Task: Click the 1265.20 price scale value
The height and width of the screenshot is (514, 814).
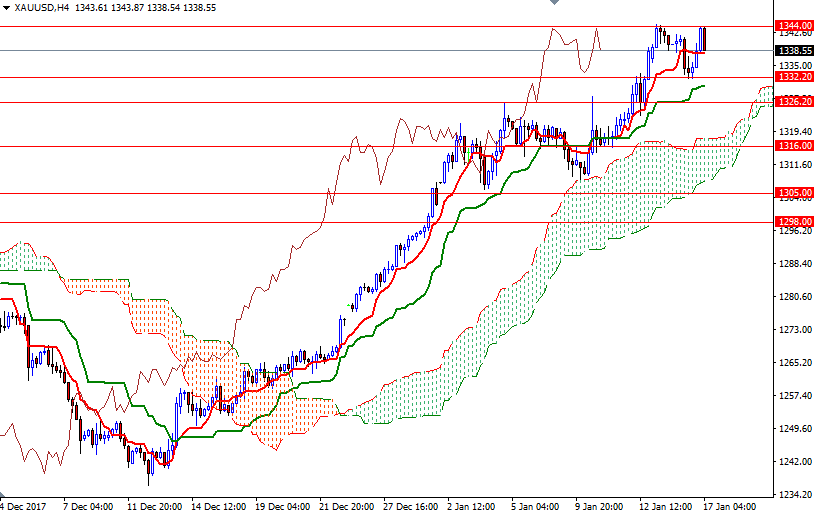Action: (x=795, y=362)
